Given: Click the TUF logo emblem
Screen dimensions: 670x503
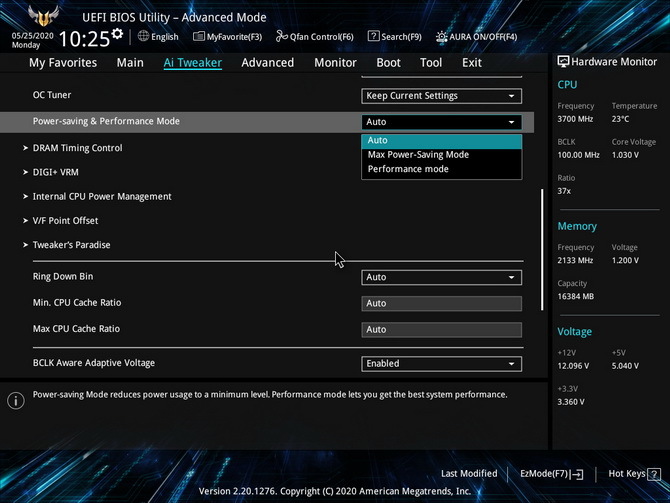Looking at the screenshot, I should point(43,16).
